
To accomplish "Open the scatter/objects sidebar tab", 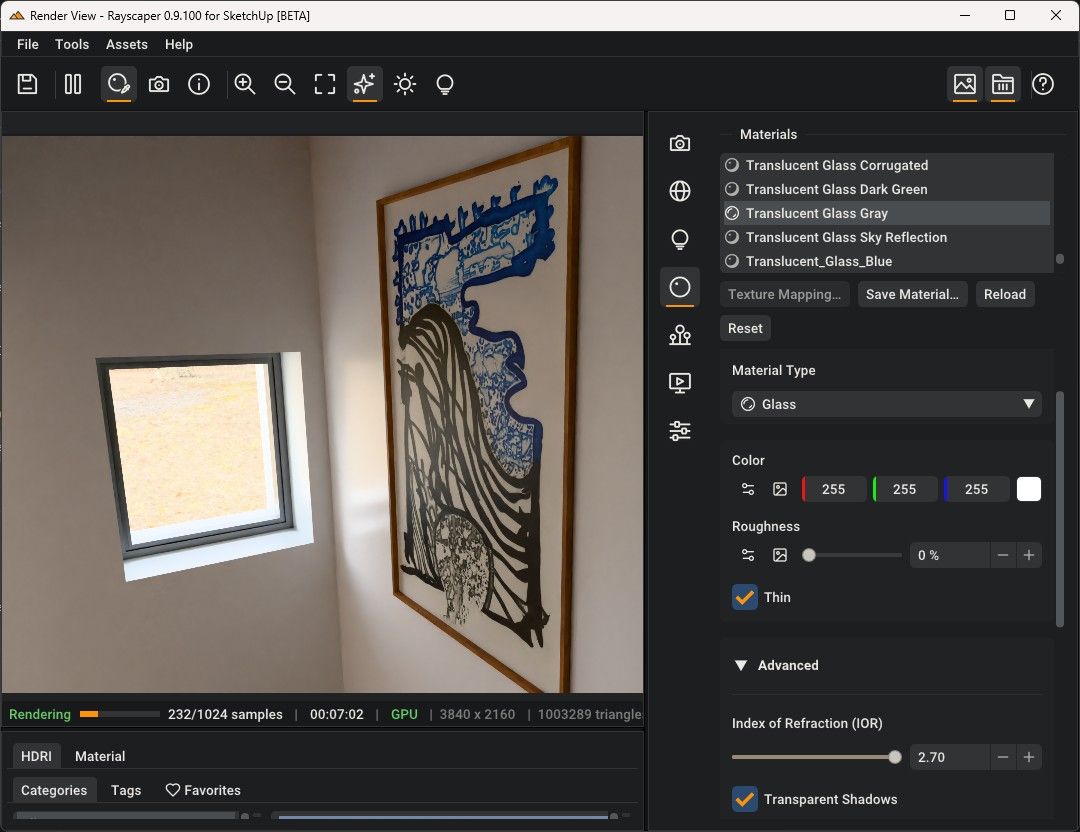I will [680, 335].
